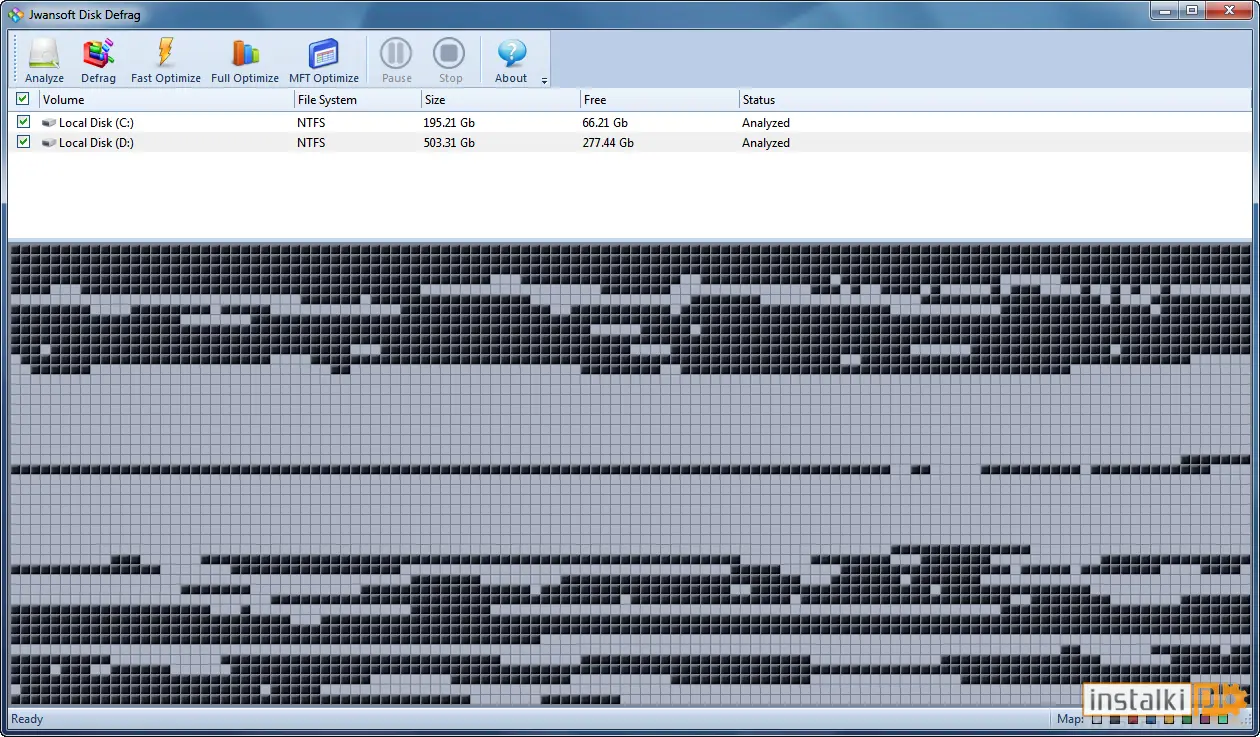Click the light green map legend swatch

pyautogui.click(x=1223, y=719)
